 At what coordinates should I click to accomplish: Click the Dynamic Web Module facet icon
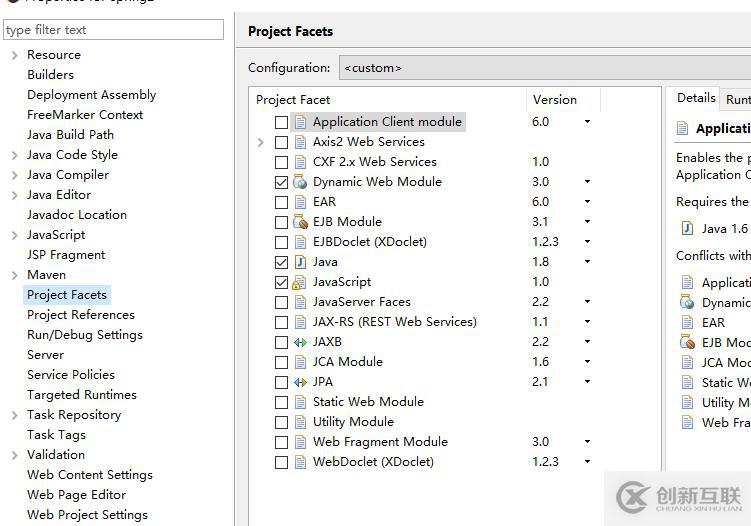[300, 182]
